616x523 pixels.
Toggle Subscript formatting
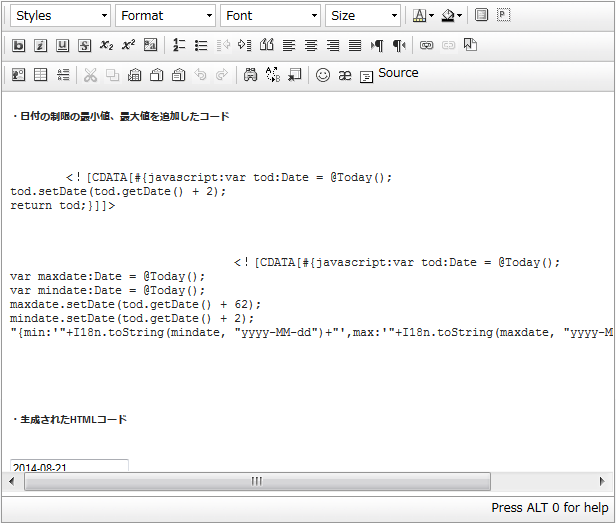pyautogui.click(x=106, y=46)
